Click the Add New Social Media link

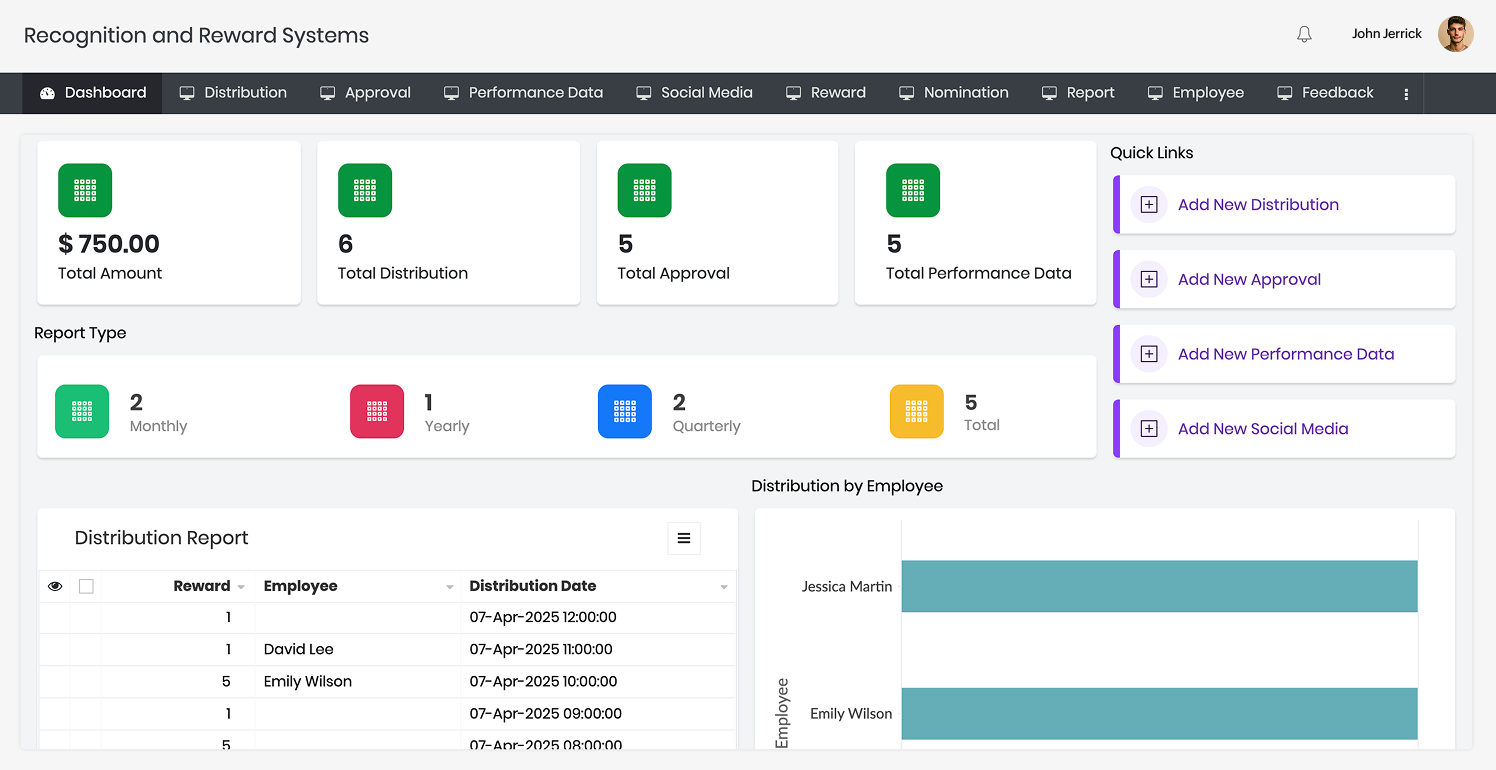[x=1263, y=428]
